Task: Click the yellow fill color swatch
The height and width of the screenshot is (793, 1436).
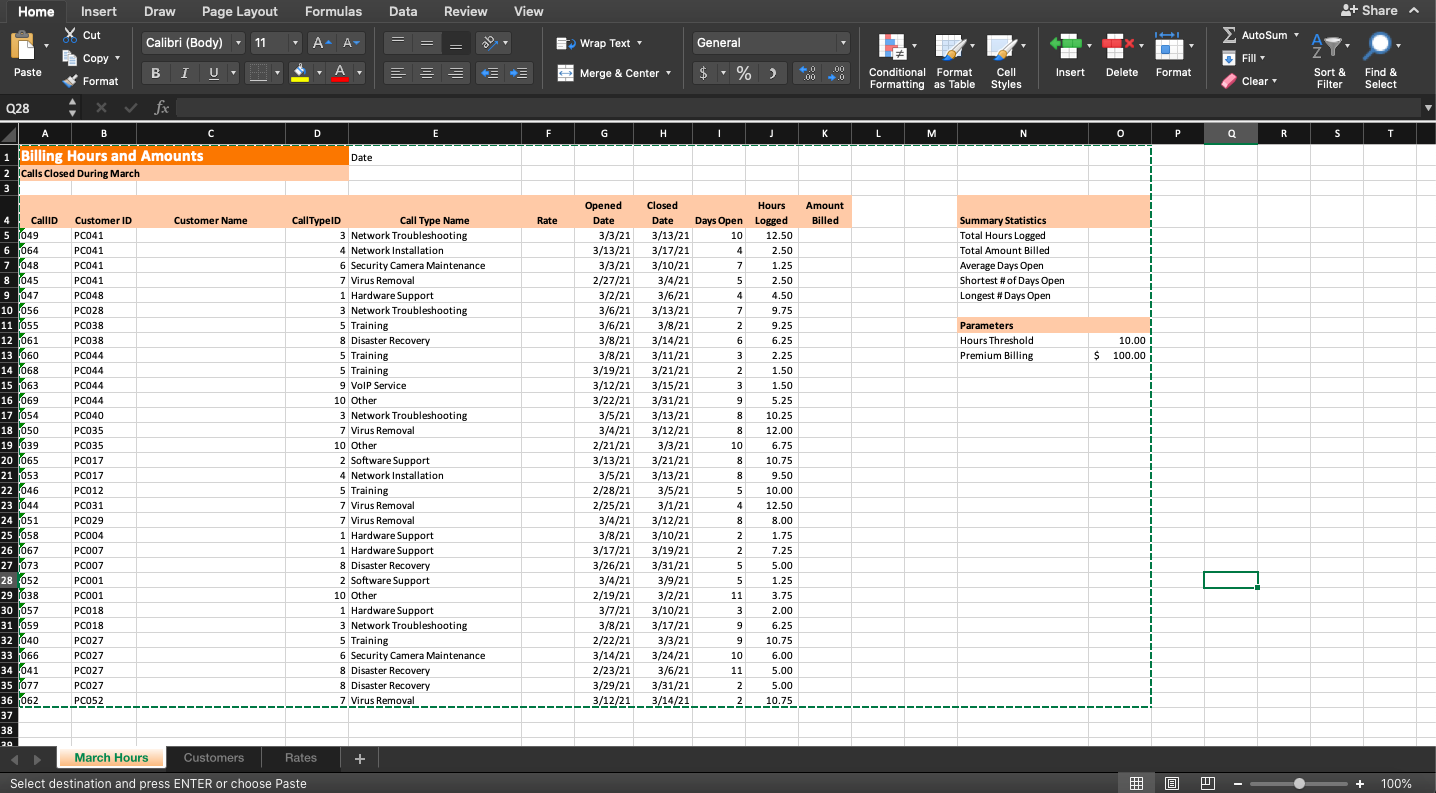Action: pos(299,73)
